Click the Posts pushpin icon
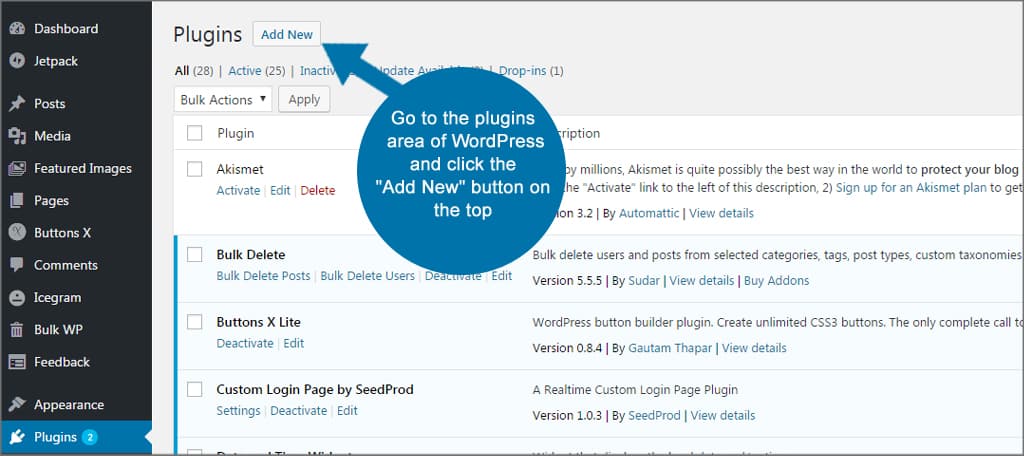Image resolution: width=1024 pixels, height=456 pixels. (16, 104)
